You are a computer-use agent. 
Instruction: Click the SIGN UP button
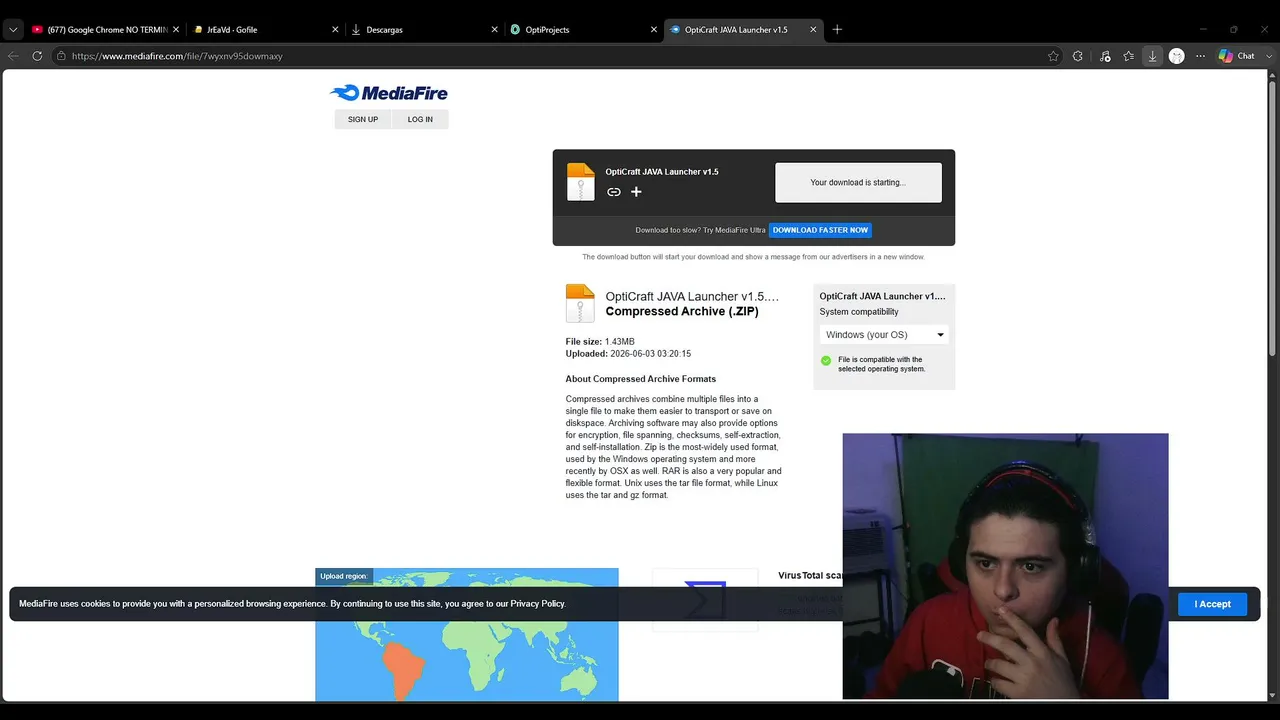pyautogui.click(x=363, y=119)
